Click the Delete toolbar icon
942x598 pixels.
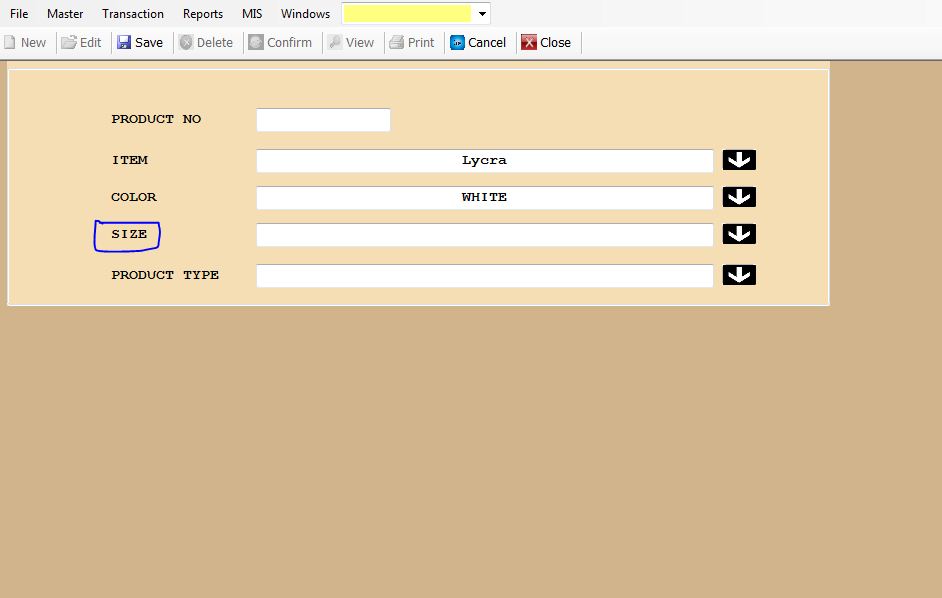click(186, 43)
